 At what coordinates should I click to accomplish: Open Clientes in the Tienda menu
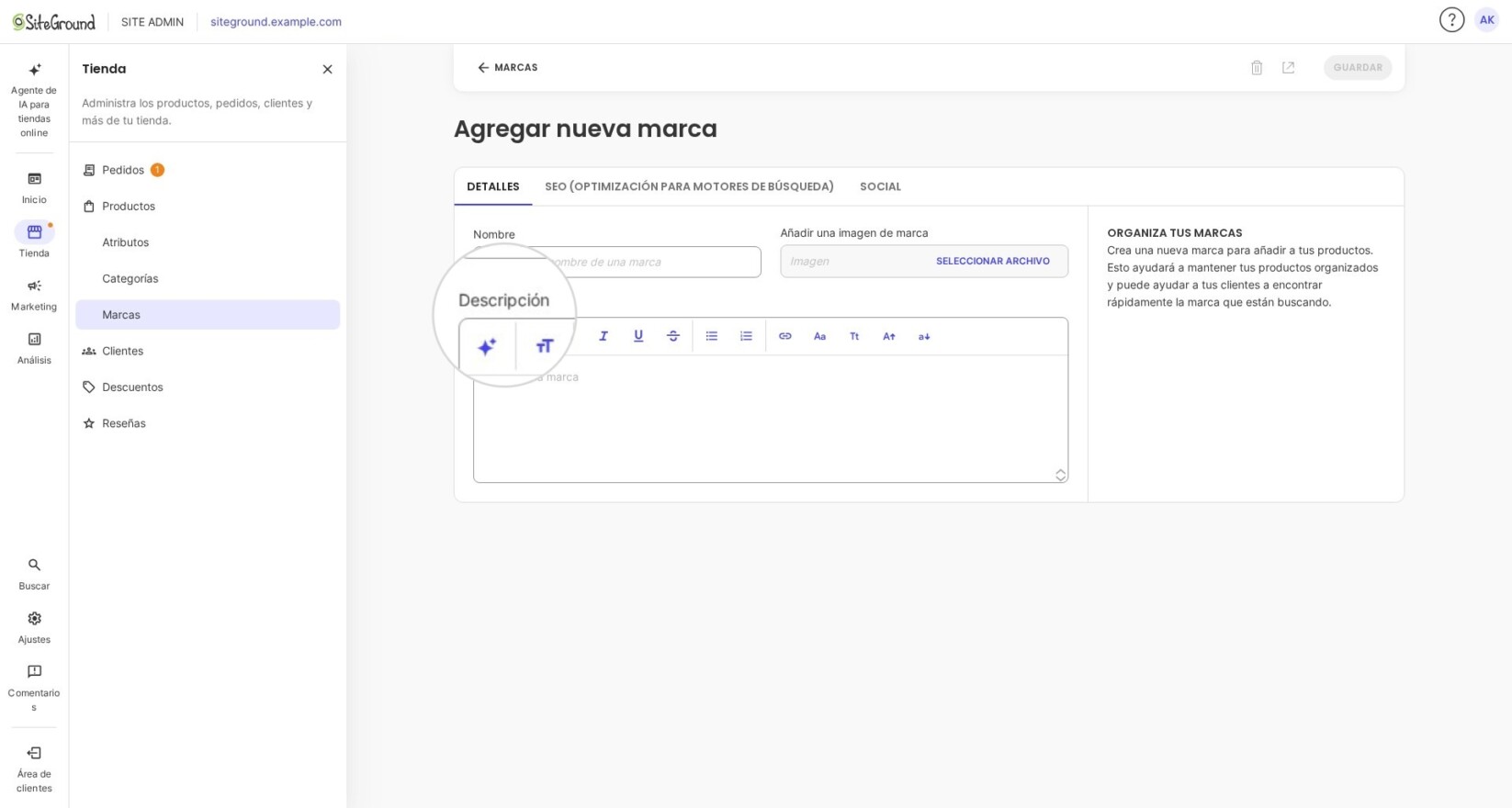[208, 351]
